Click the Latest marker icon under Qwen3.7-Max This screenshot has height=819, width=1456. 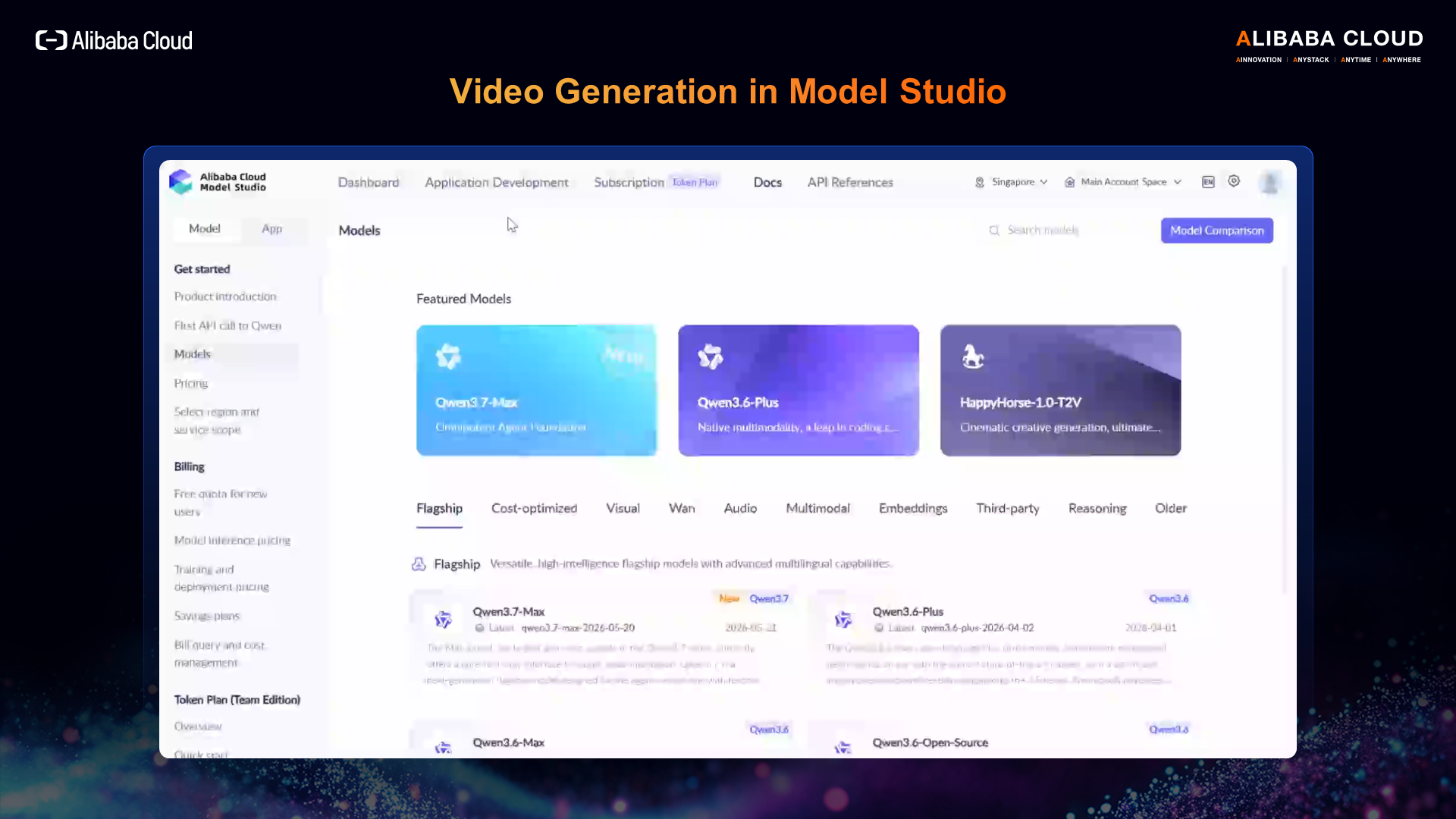click(x=479, y=628)
